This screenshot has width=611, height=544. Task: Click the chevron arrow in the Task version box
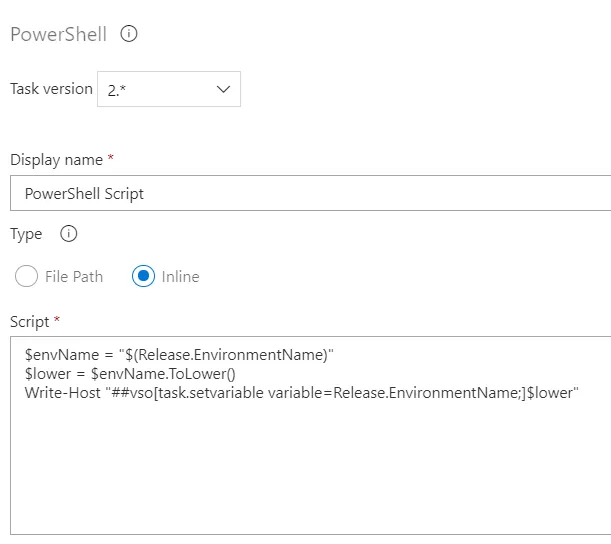coord(223,89)
